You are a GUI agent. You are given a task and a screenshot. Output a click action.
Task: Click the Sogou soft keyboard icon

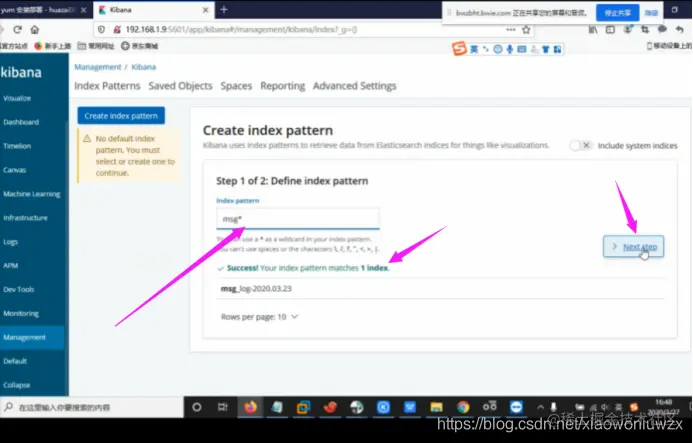click(522, 49)
